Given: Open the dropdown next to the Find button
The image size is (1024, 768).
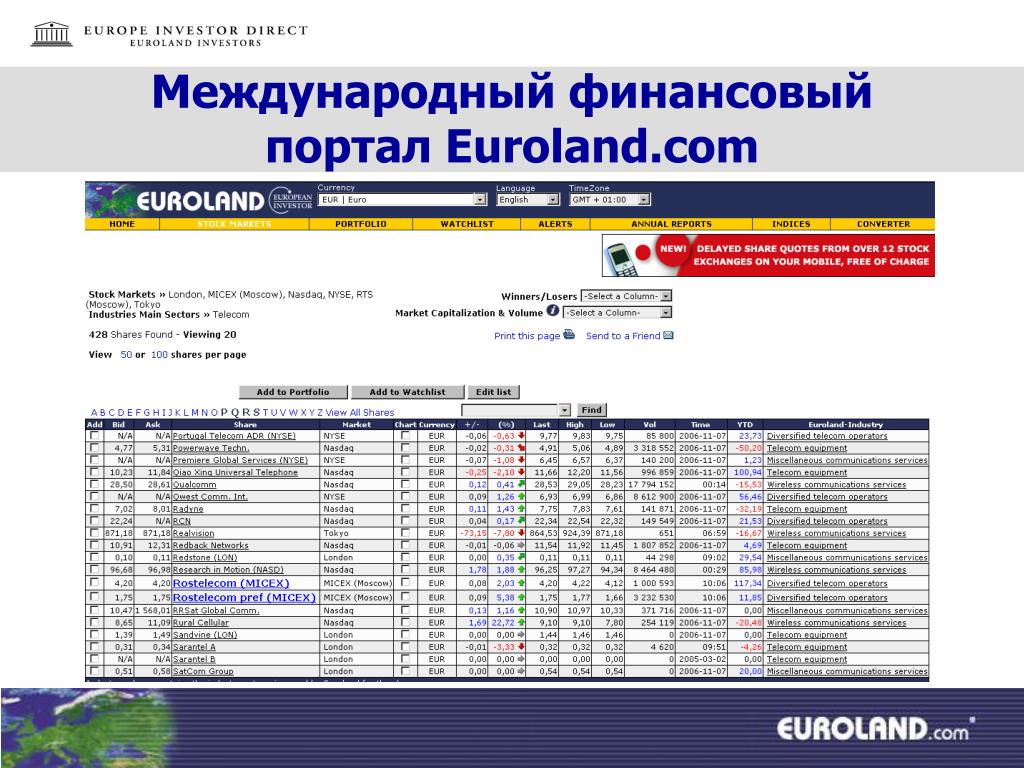Looking at the screenshot, I should (x=516, y=410).
